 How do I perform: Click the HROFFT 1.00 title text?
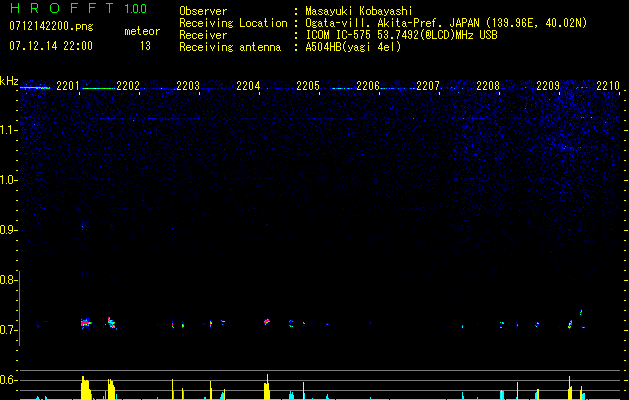coord(78,8)
